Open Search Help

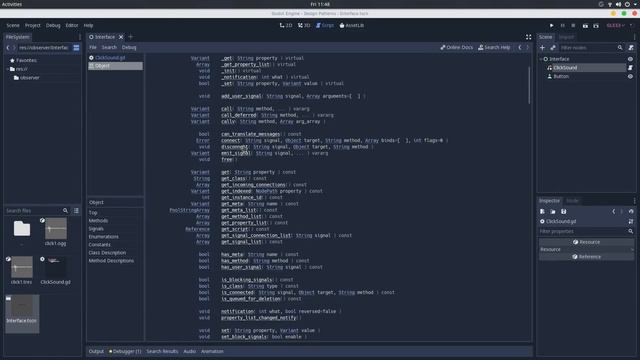[x=494, y=47]
